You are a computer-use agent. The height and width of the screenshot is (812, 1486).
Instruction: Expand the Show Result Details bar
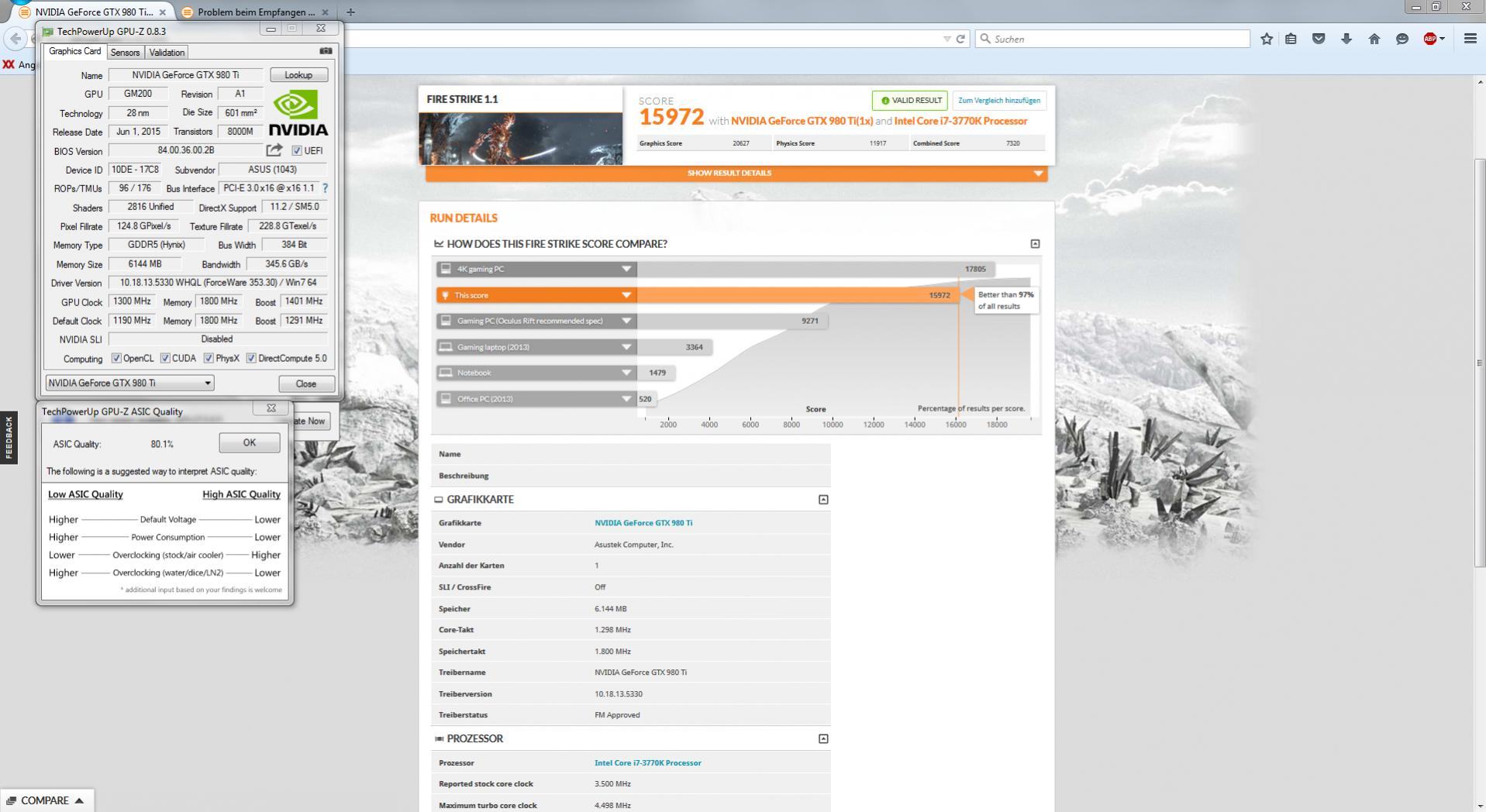coord(736,173)
